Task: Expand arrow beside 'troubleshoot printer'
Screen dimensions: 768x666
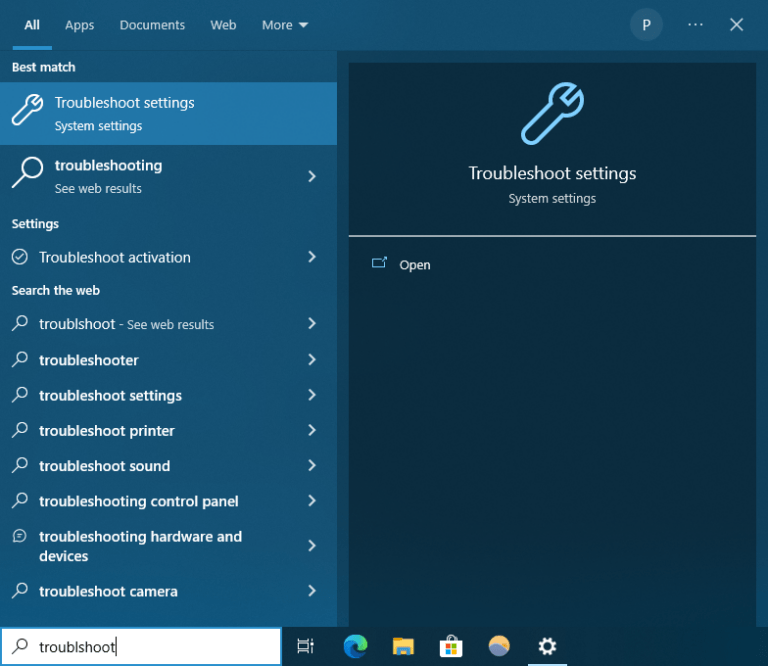Action: click(x=312, y=430)
